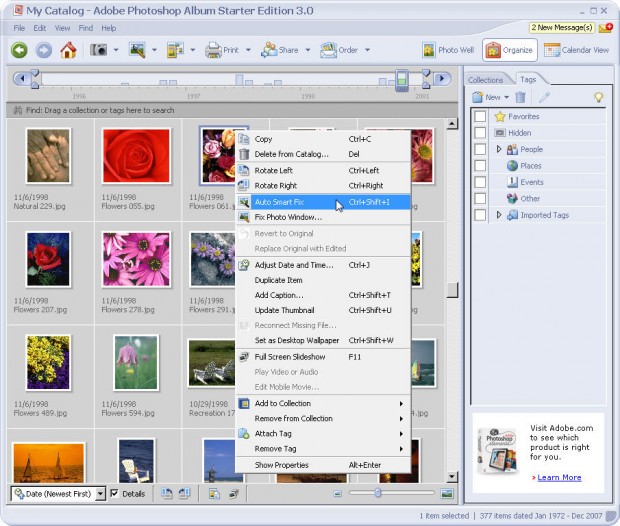Check the Imported Tags checkbox

480,215
